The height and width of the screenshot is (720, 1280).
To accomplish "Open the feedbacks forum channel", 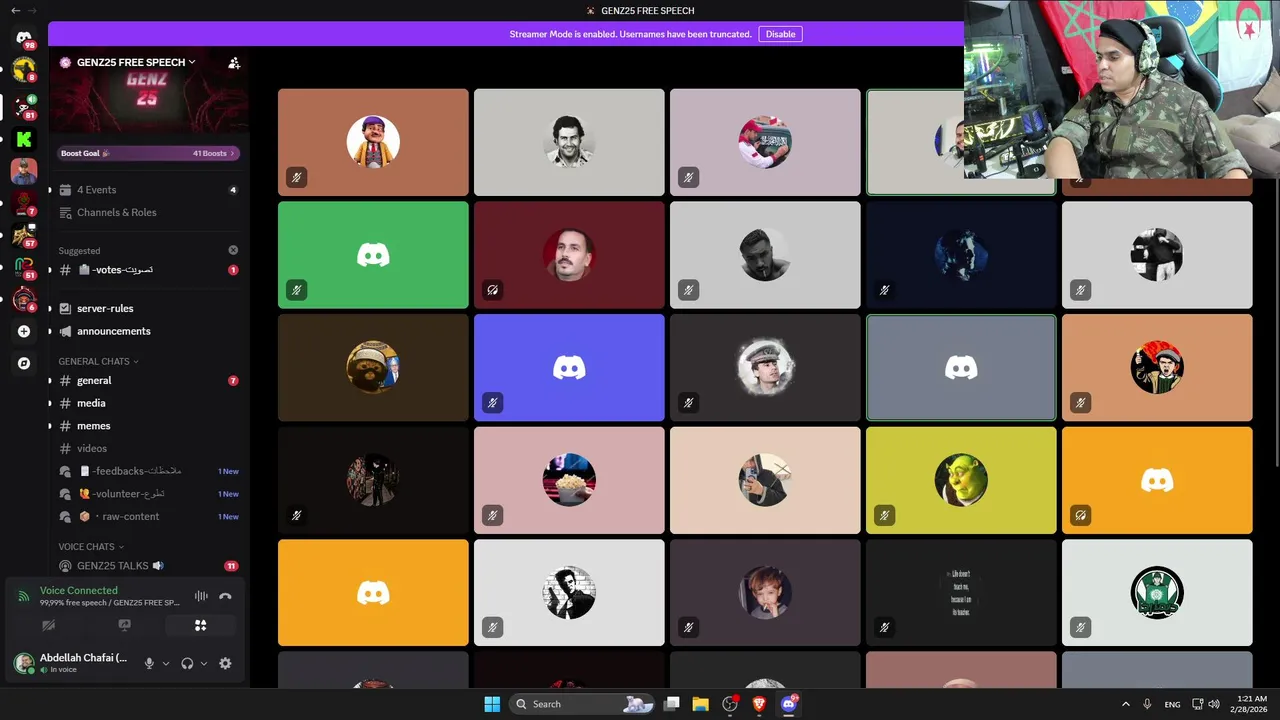I will coord(149,471).
